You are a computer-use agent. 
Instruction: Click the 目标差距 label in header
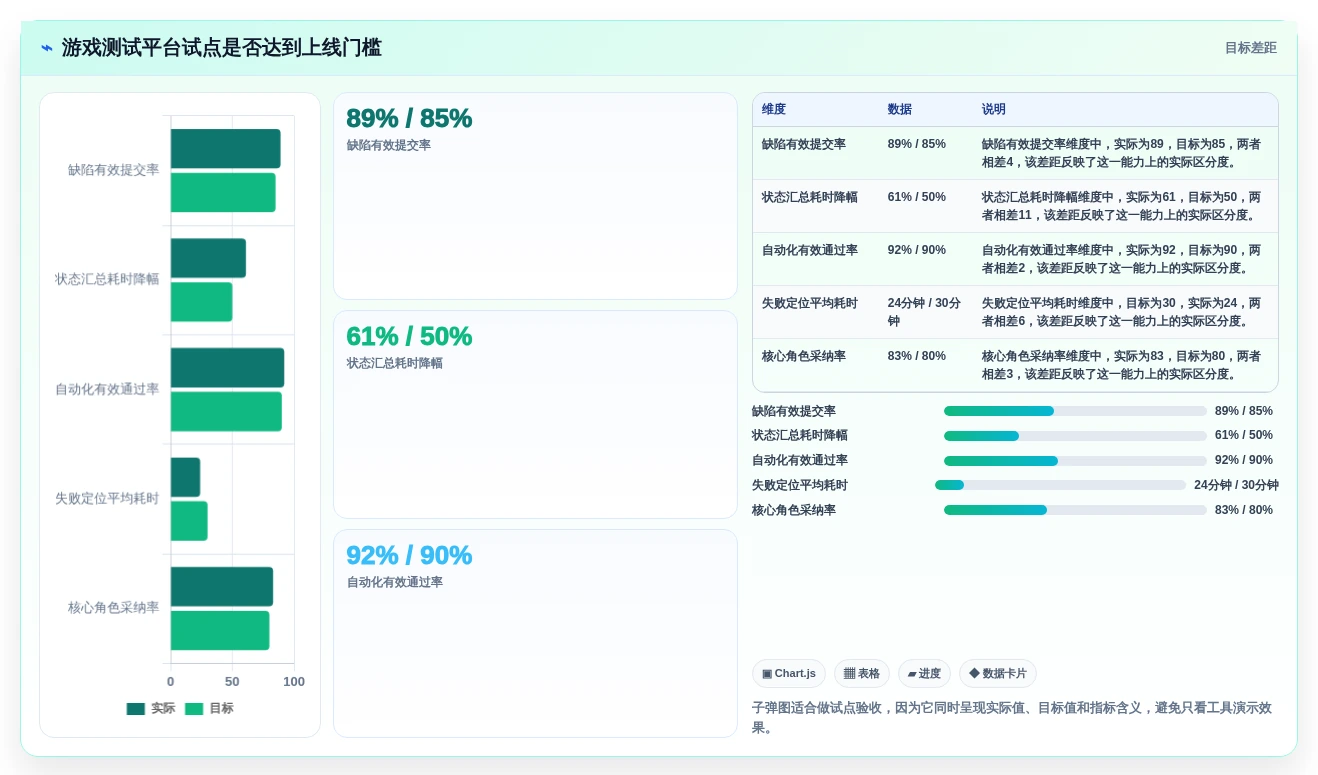point(1251,48)
